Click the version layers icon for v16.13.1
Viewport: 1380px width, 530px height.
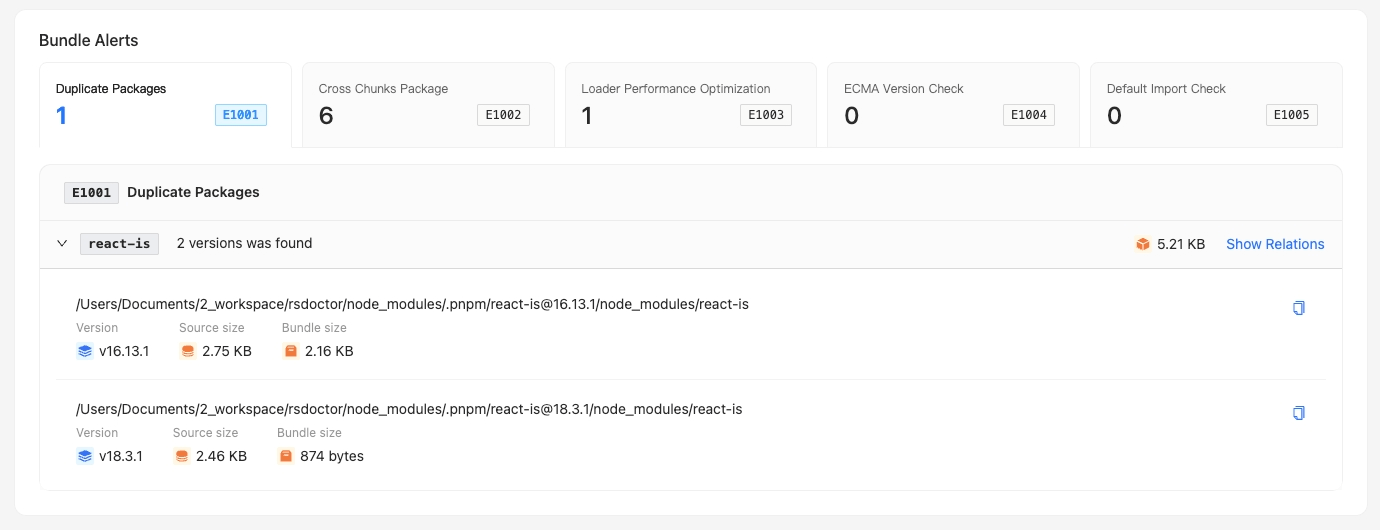click(x=84, y=351)
